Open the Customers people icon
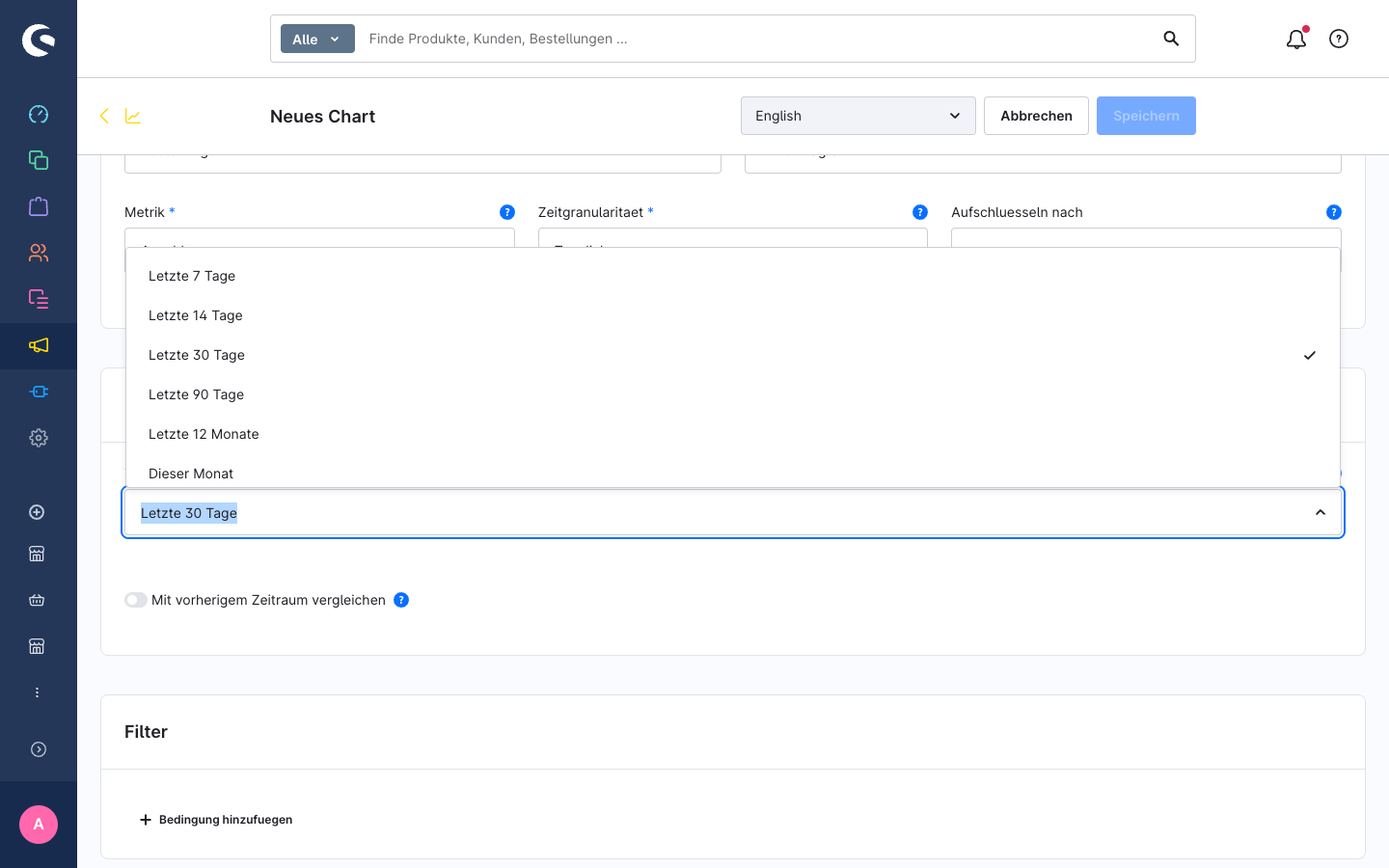1389x868 pixels. coord(39,253)
